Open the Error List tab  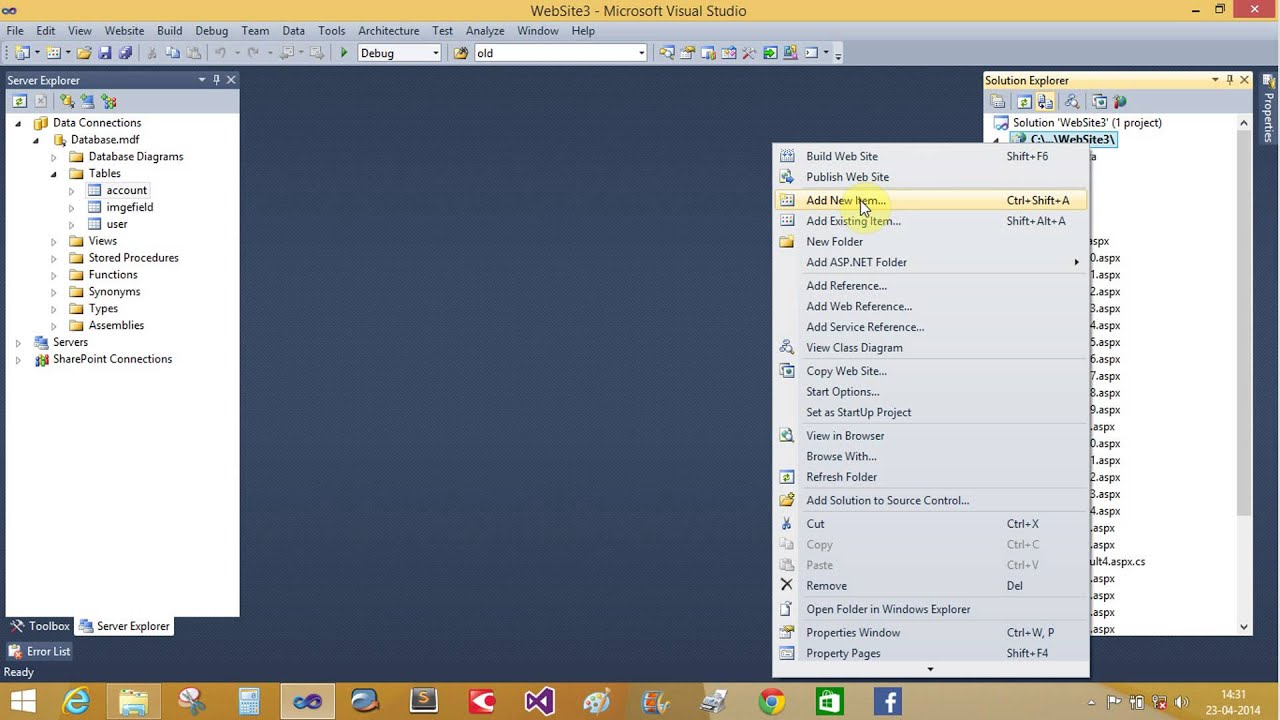click(x=40, y=651)
